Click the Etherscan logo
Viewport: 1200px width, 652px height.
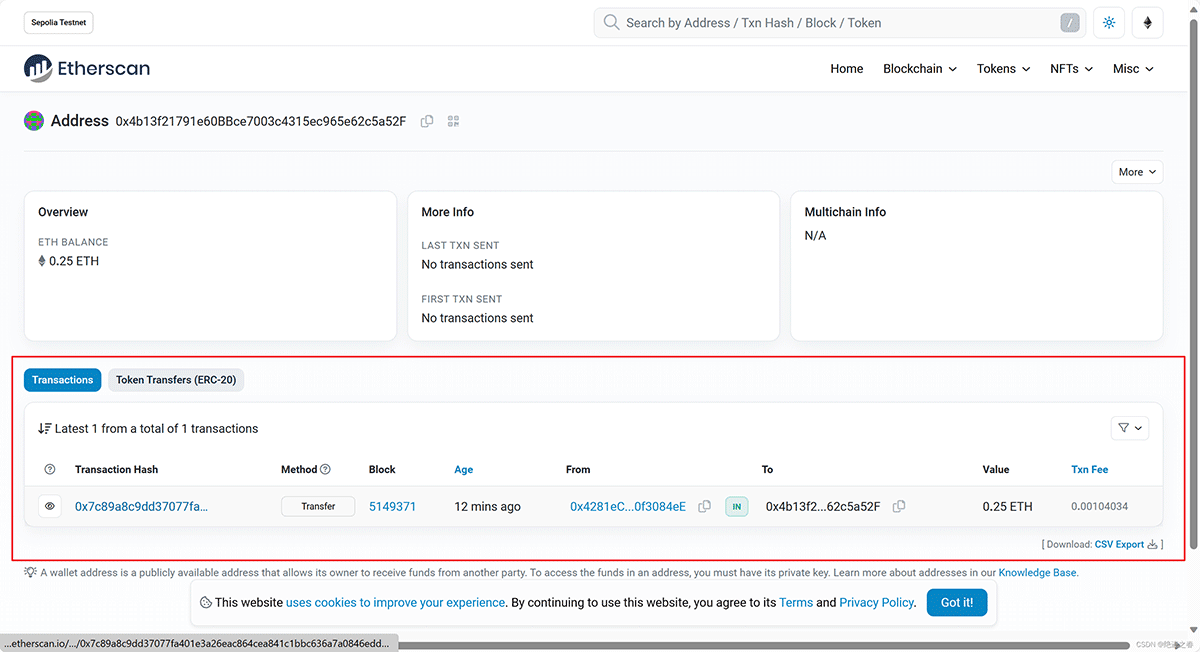point(87,69)
